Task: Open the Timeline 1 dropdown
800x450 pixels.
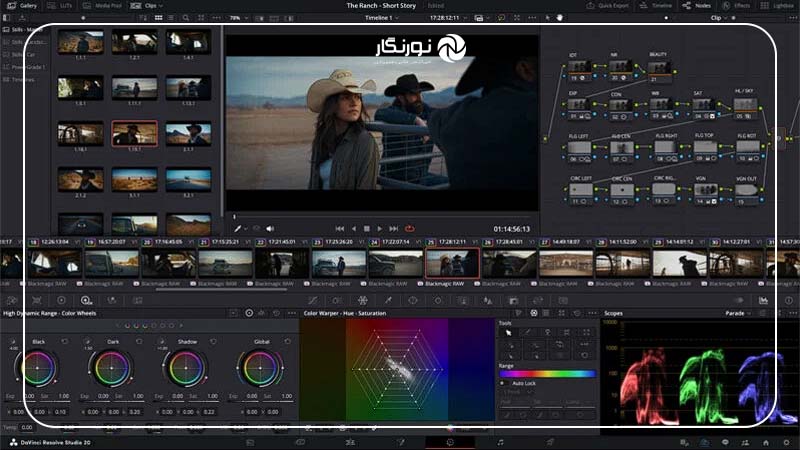Action: pos(382,18)
